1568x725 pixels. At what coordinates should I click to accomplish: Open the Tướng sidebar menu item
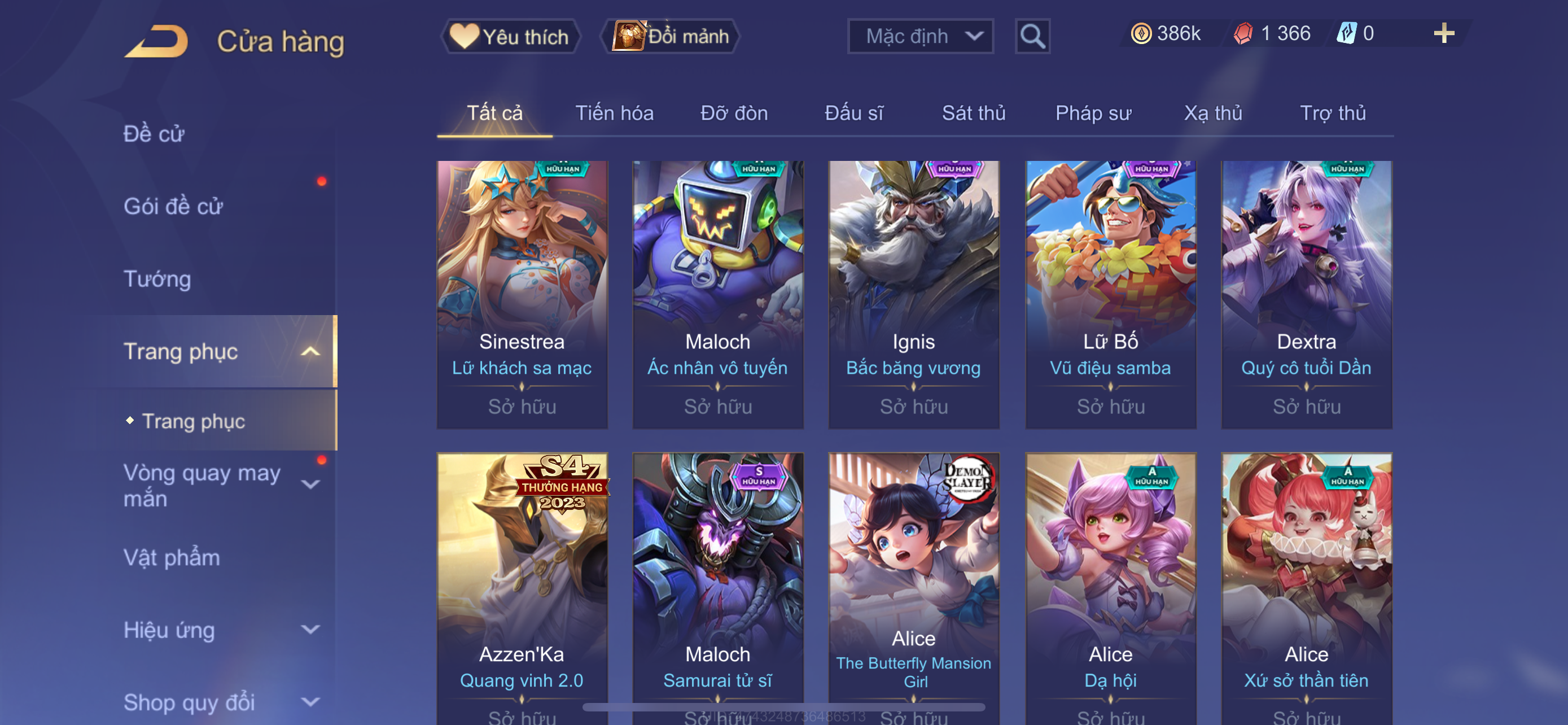[157, 279]
